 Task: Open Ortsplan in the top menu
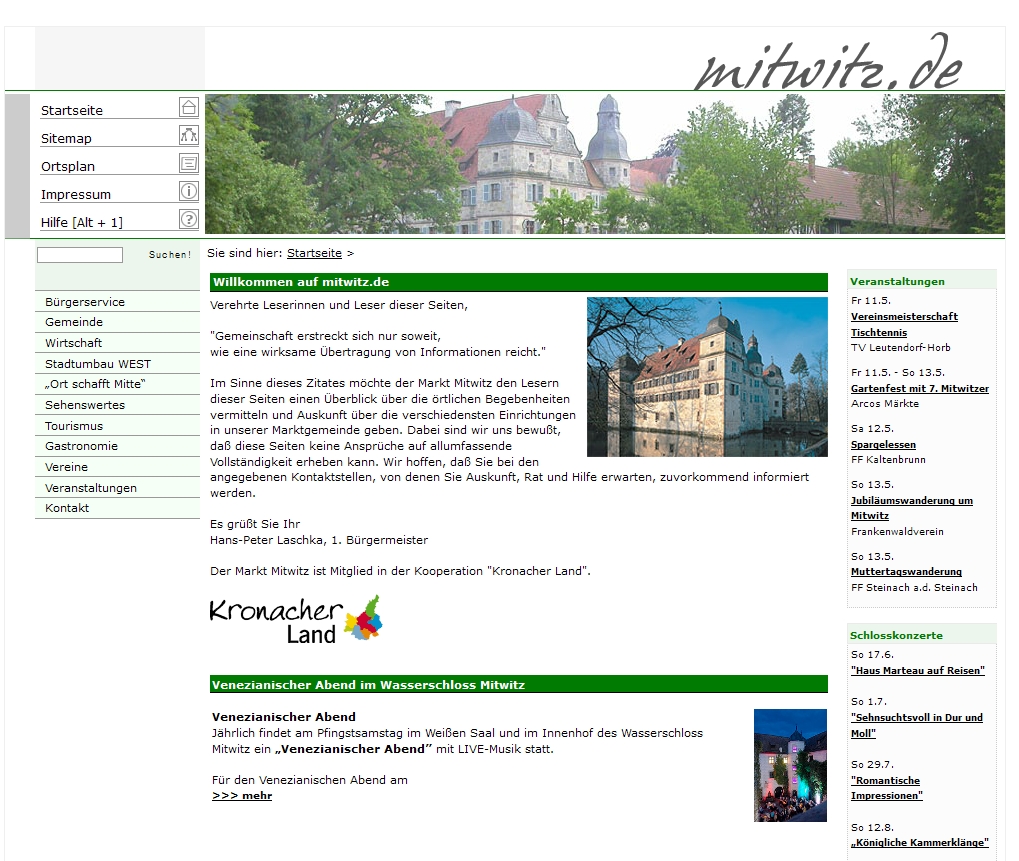click(x=68, y=166)
